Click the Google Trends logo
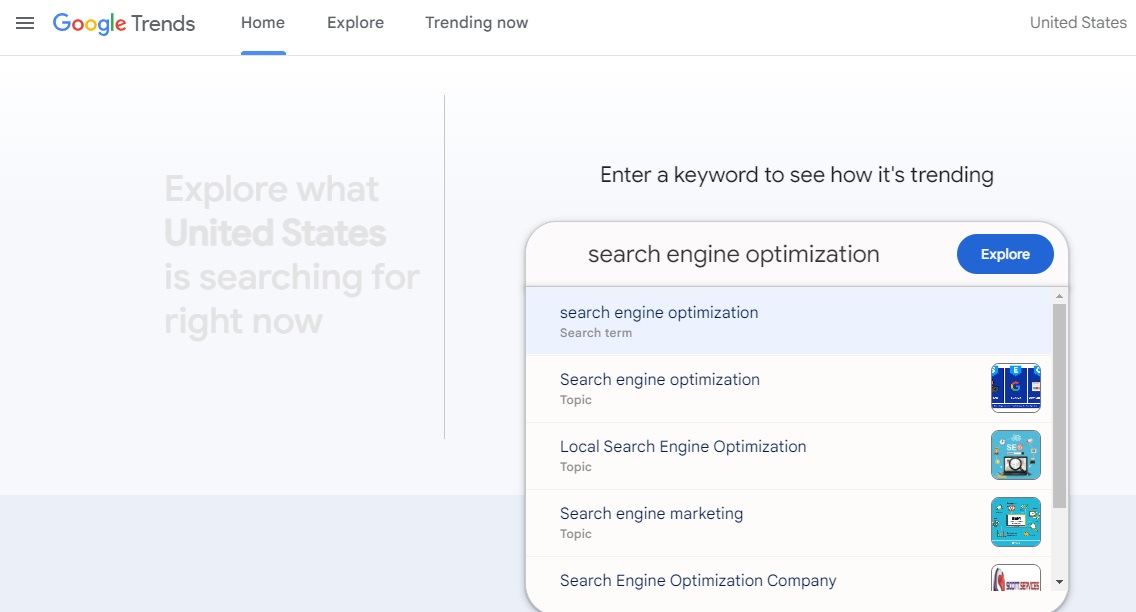The image size is (1136, 612). [x=124, y=23]
